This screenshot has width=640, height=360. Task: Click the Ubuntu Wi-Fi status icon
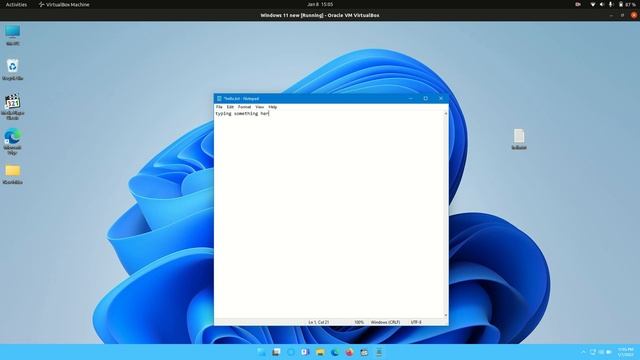[x=593, y=4]
